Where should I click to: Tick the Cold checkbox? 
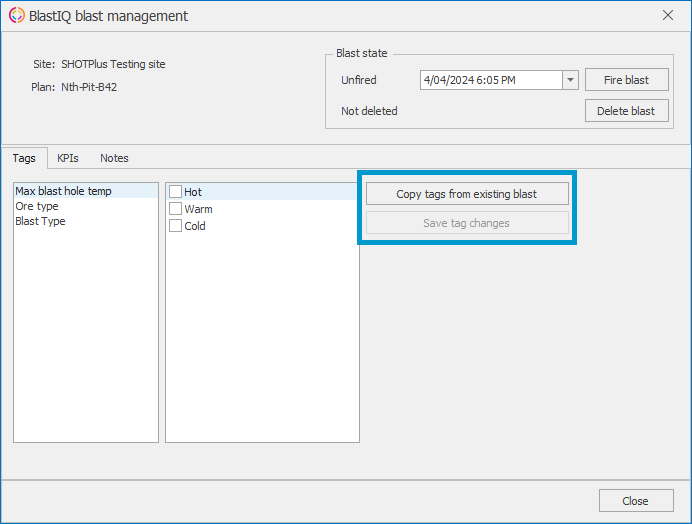point(175,226)
